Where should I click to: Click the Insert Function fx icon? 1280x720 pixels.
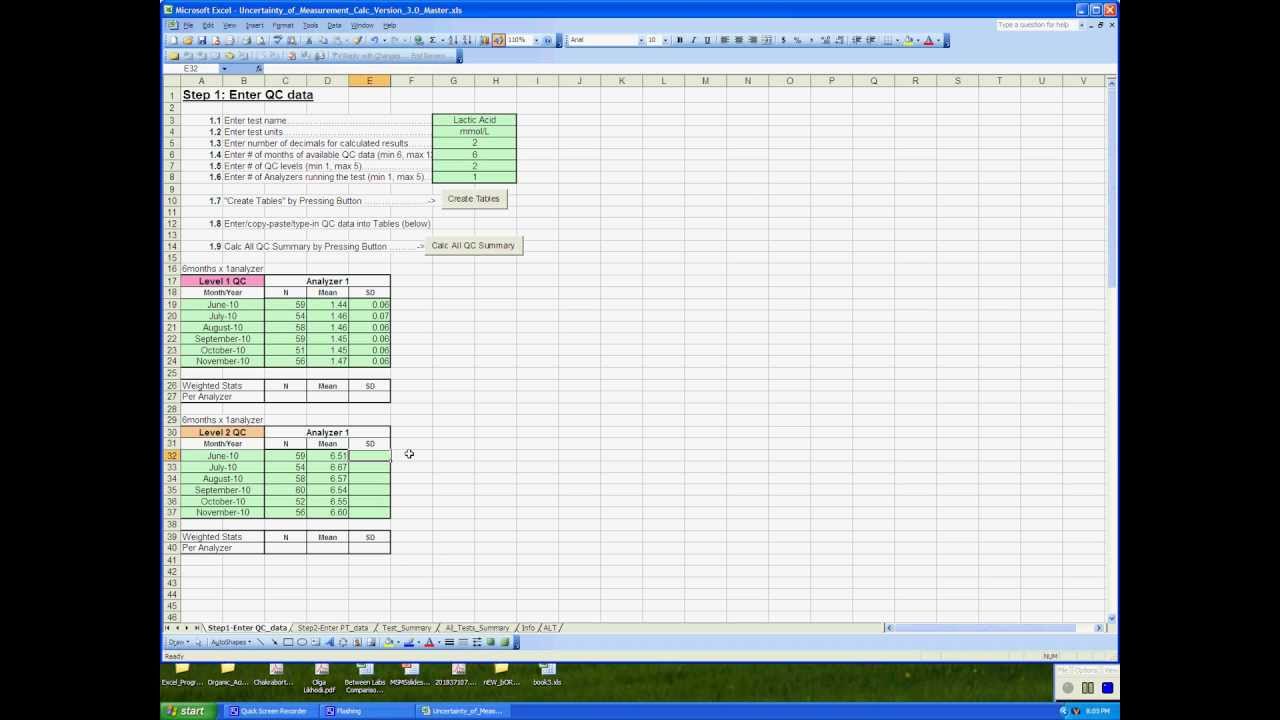pyautogui.click(x=259, y=69)
